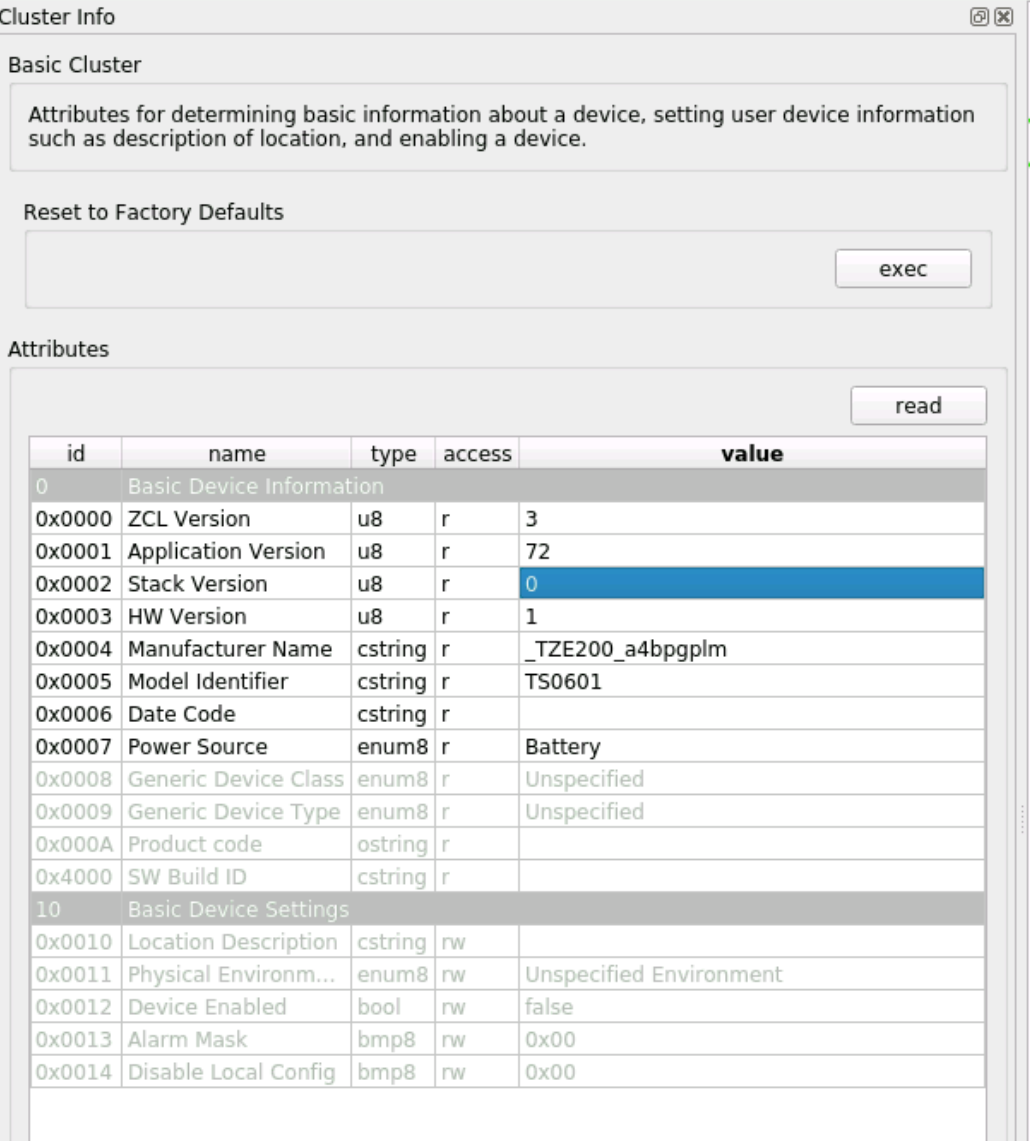Click the 0x0004 id cell
The height and width of the screenshot is (1141, 1030).
(76, 649)
